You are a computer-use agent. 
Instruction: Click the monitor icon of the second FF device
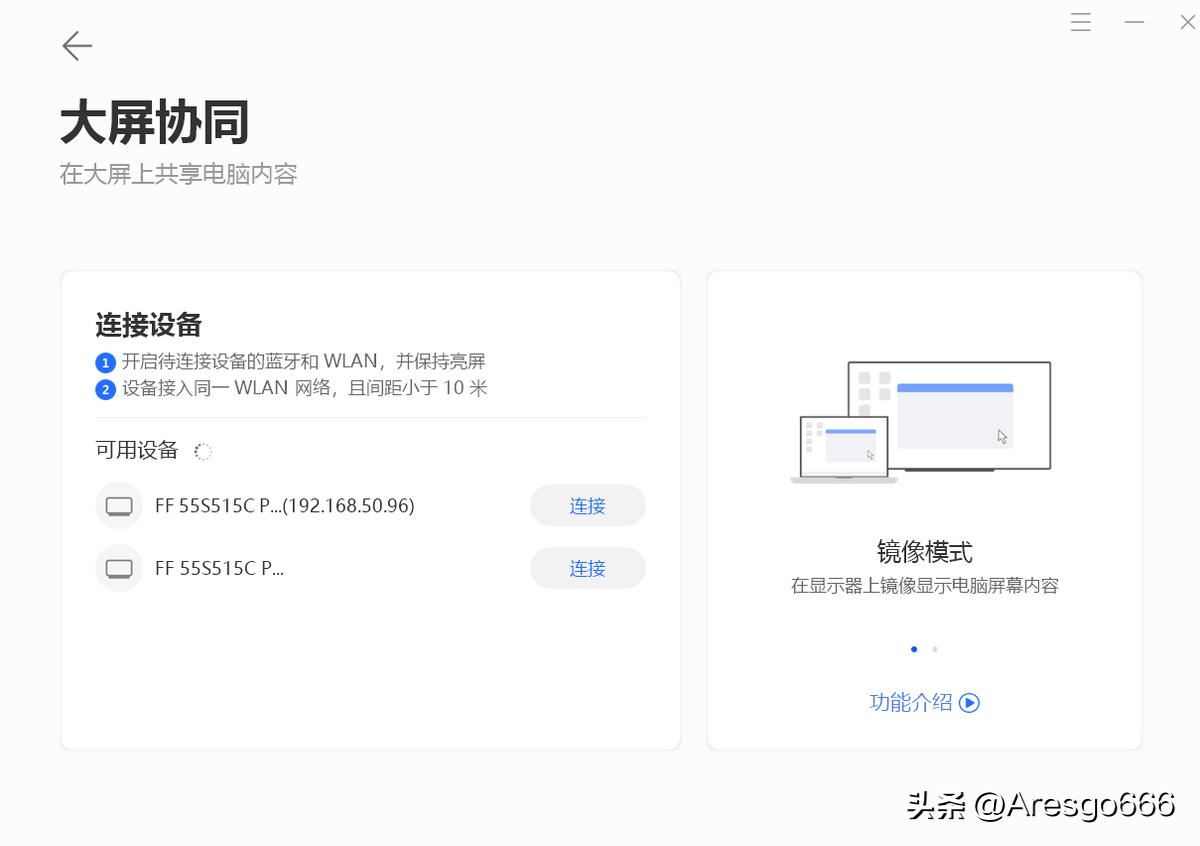point(118,568)
